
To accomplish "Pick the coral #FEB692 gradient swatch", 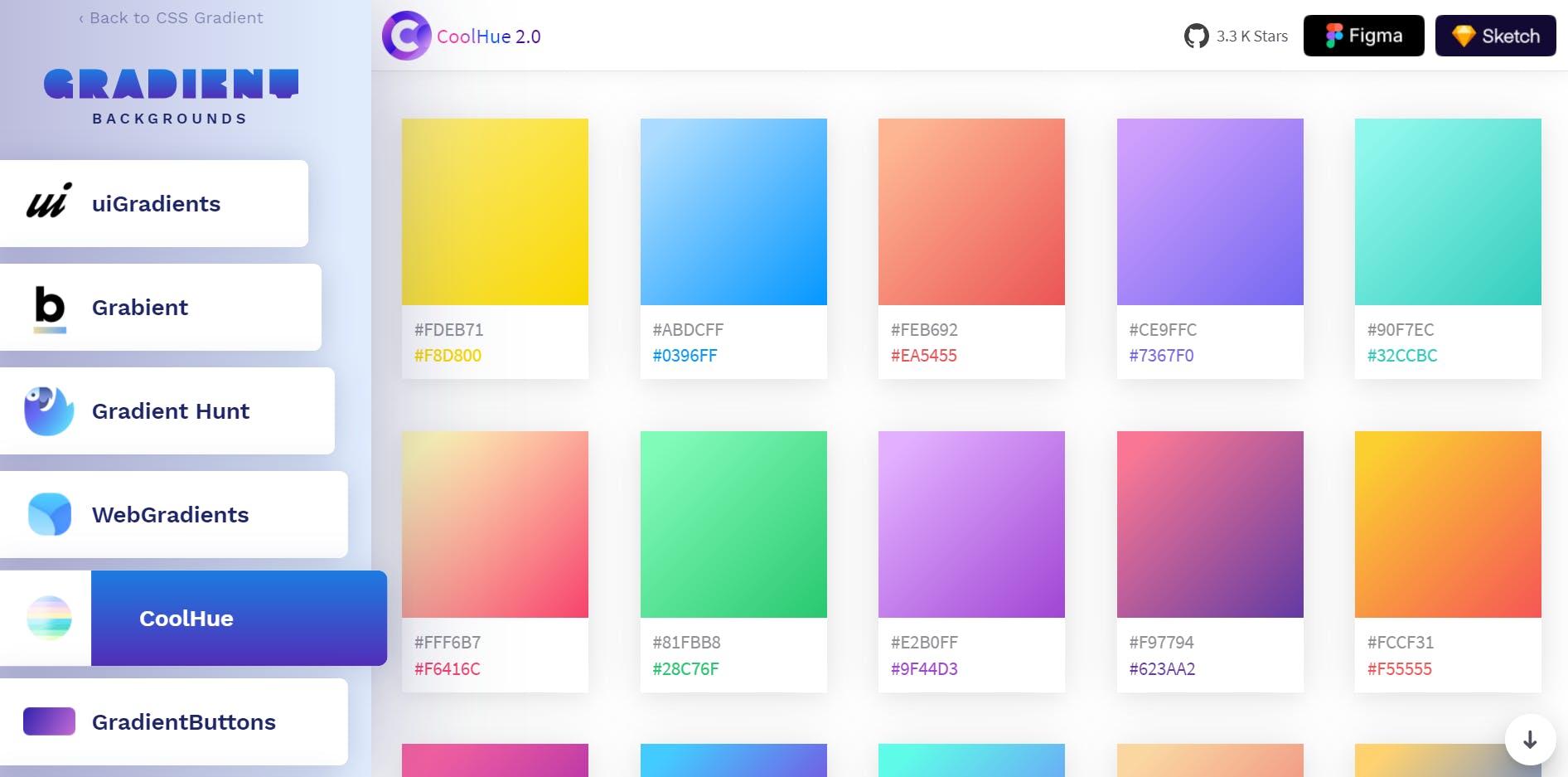I will point(971,211).
